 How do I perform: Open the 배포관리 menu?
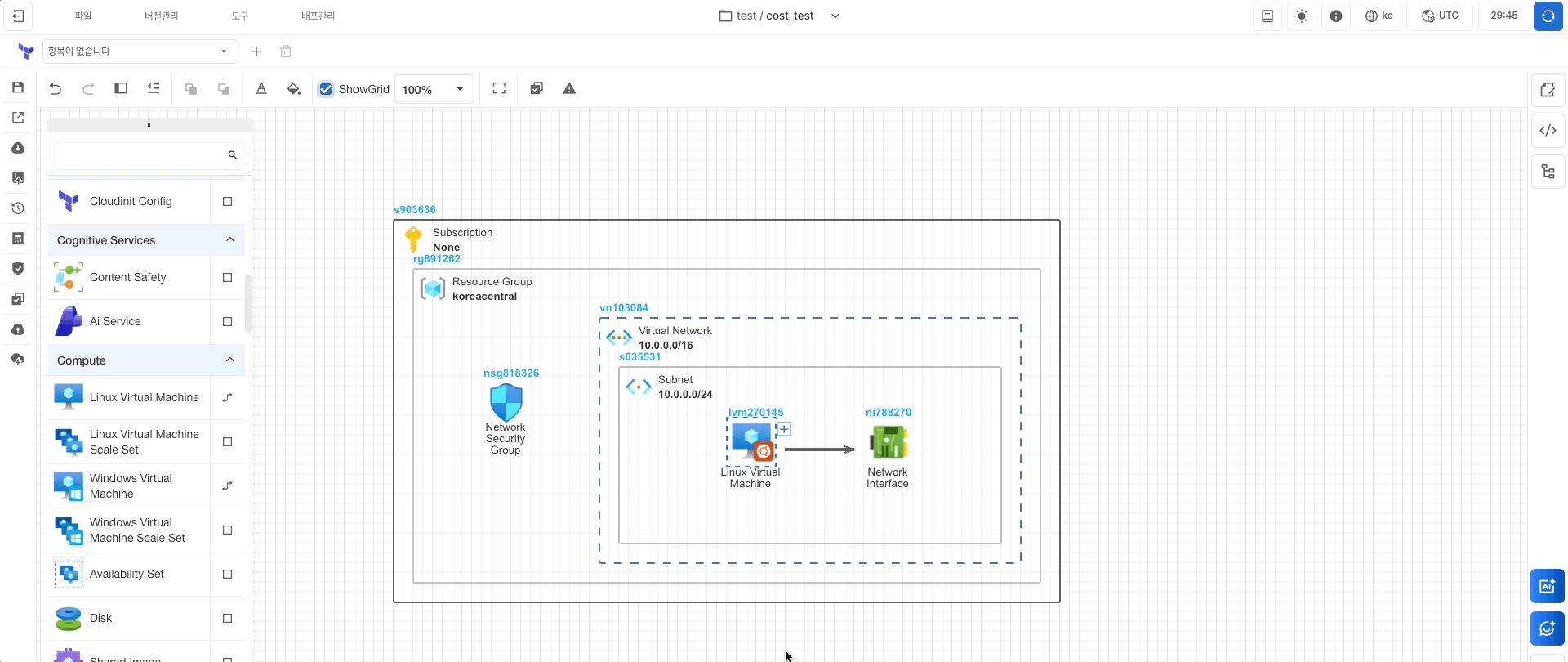pos(318,16)
